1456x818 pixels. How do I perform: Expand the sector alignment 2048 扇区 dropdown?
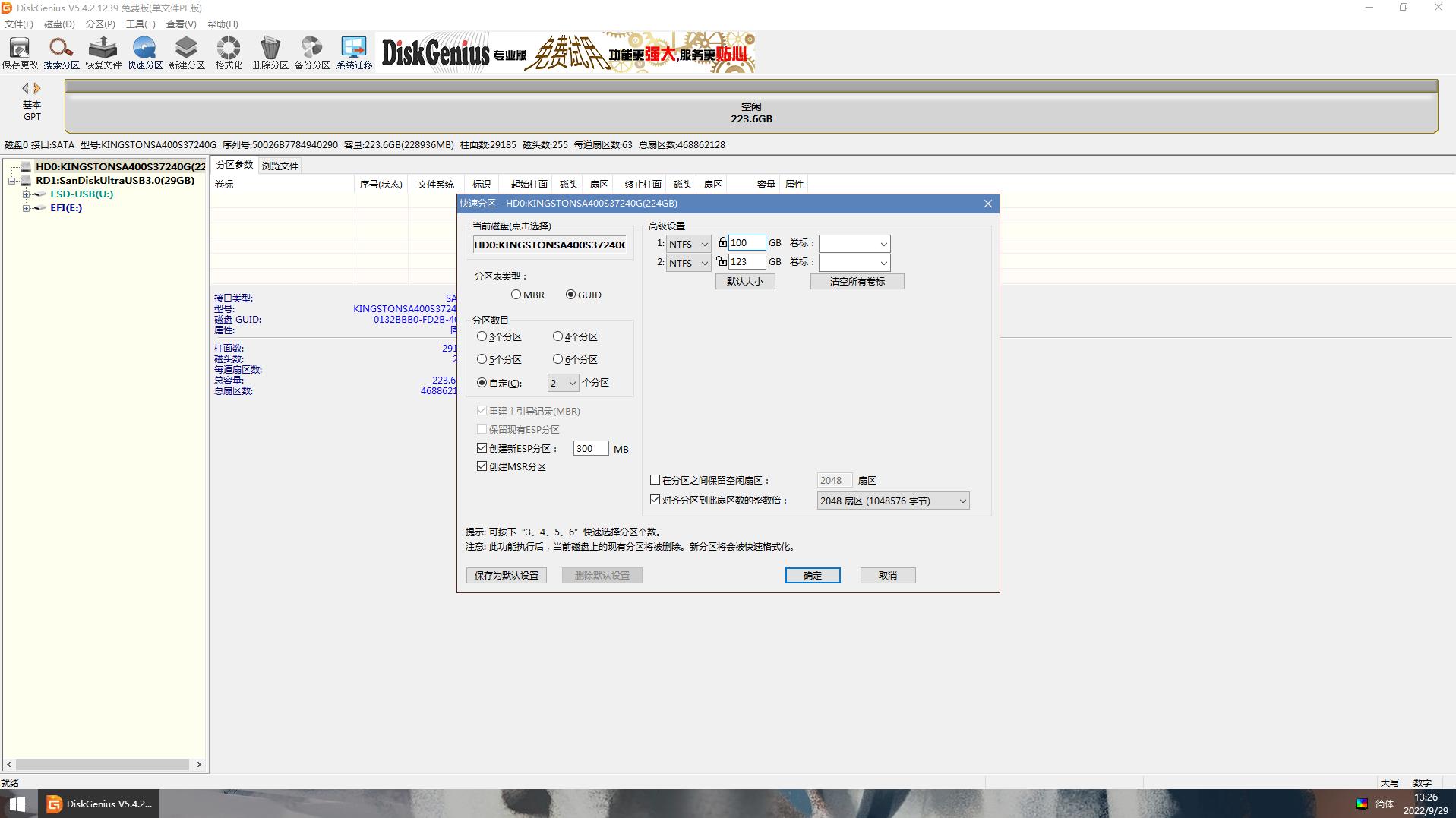(x=893, y=501)
